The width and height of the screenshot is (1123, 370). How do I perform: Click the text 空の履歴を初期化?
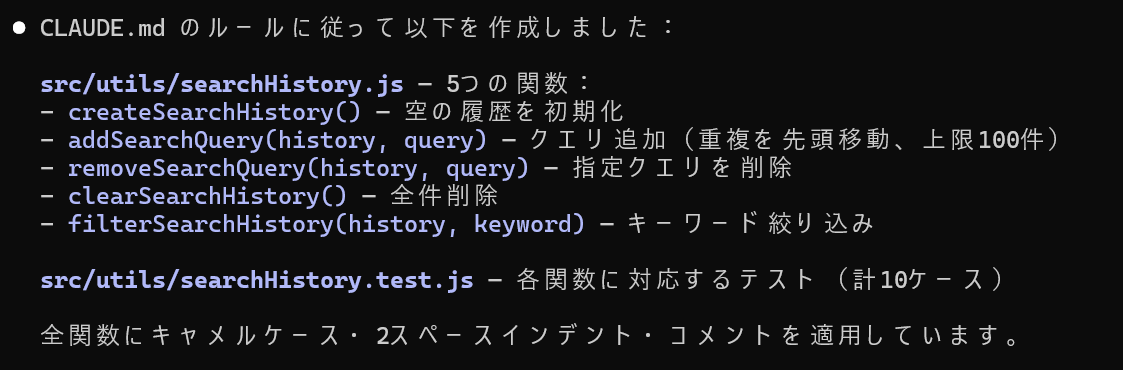click(x=514, y=112)
